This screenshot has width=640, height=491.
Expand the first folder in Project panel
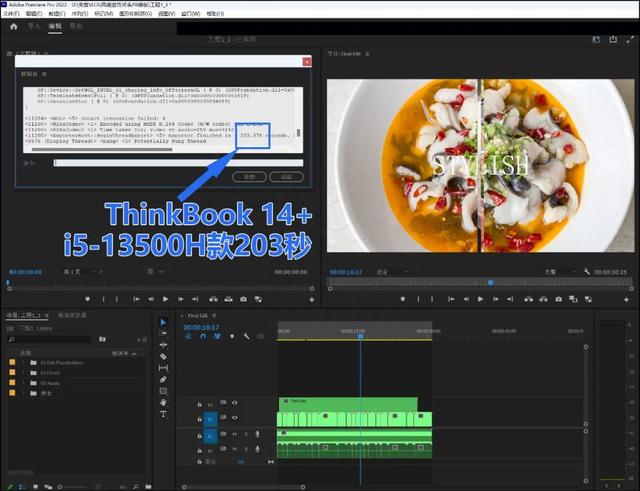23,362
